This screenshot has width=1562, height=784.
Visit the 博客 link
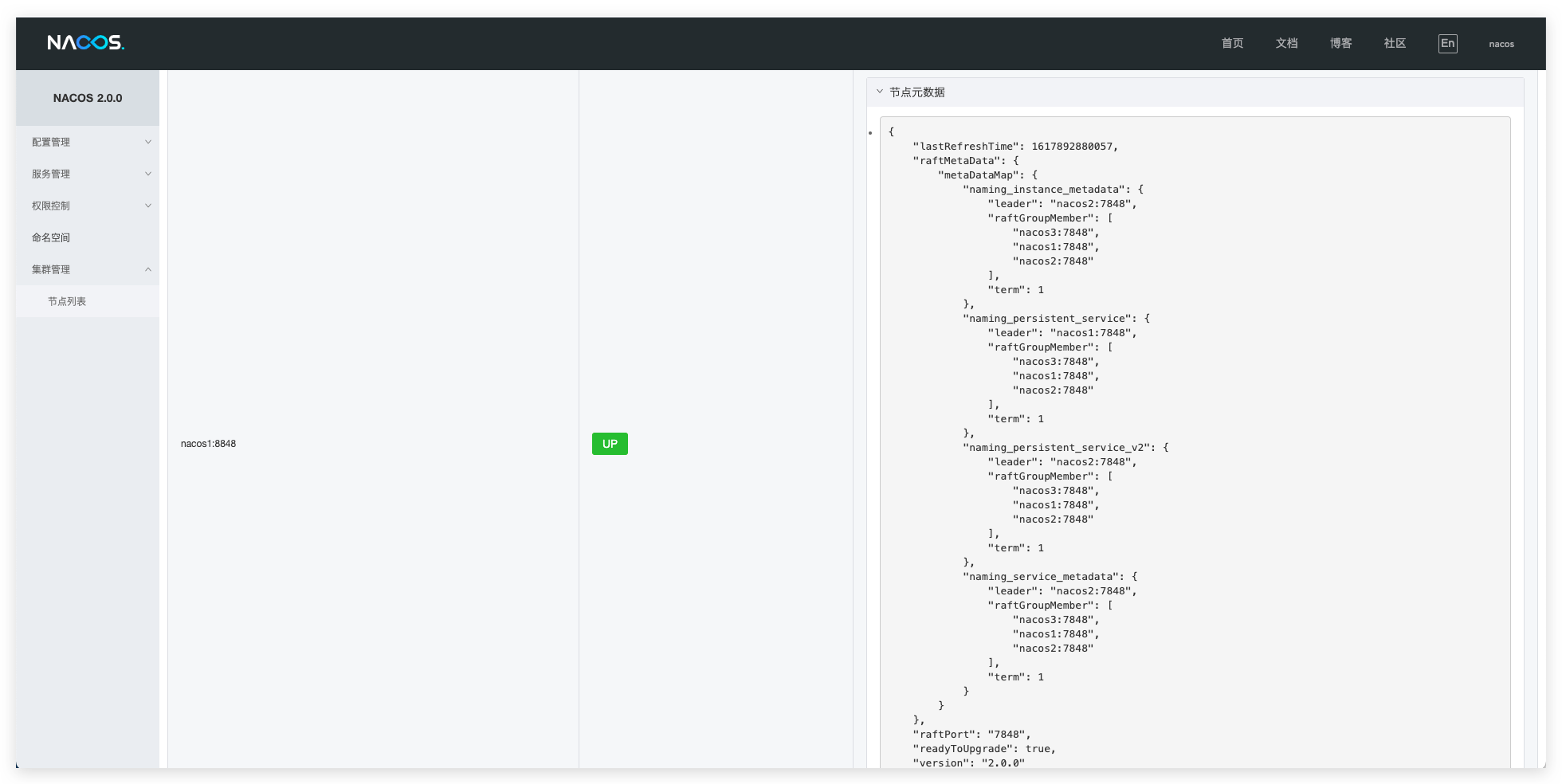1340,43
